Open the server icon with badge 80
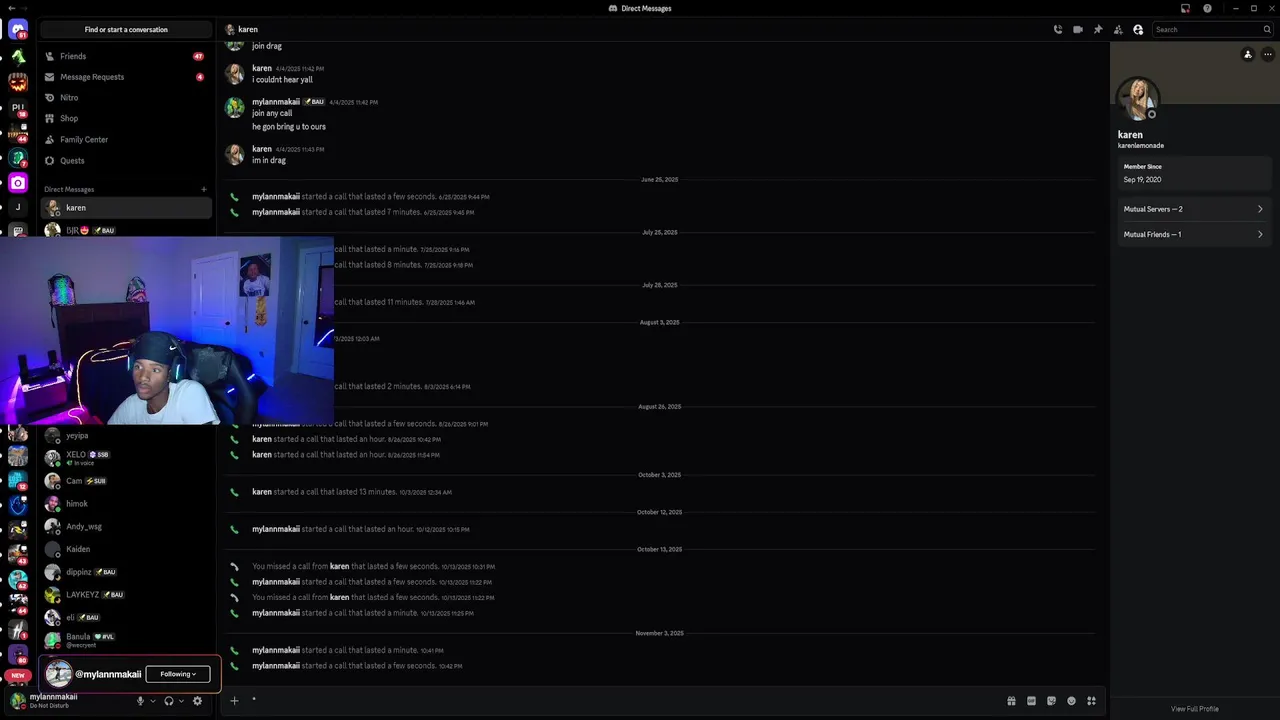Image resolution: width=1280 pixels, height=720 pixels. click(x=18, y=654)
